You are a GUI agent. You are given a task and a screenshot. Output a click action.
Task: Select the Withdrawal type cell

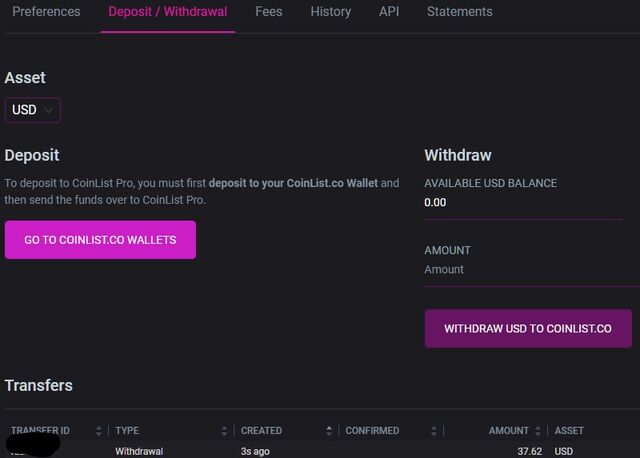tap(139, 451)
